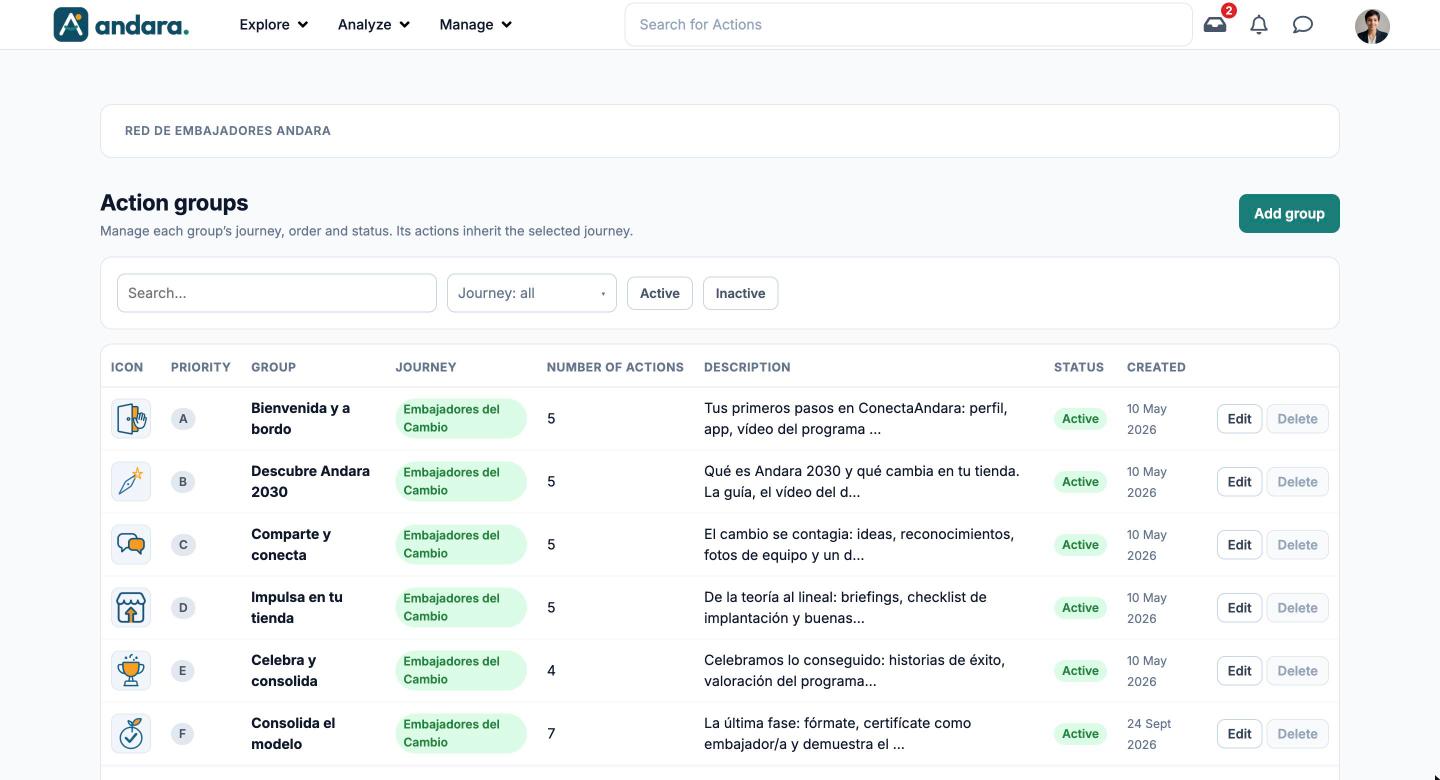Click the Bienvenida y a bordo group icon
Image resolution: width=1440 pixels, height=780 pixels.
coord(131,418)
